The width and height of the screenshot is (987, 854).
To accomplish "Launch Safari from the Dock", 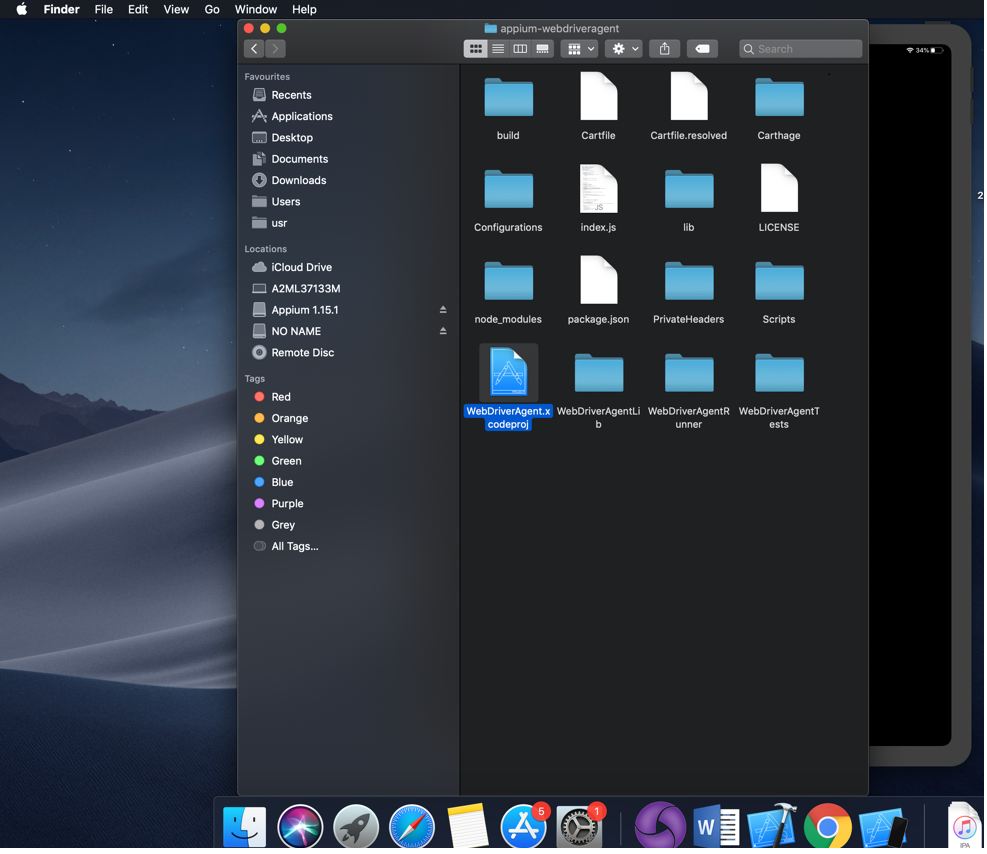I will click(x=412, y=827).
